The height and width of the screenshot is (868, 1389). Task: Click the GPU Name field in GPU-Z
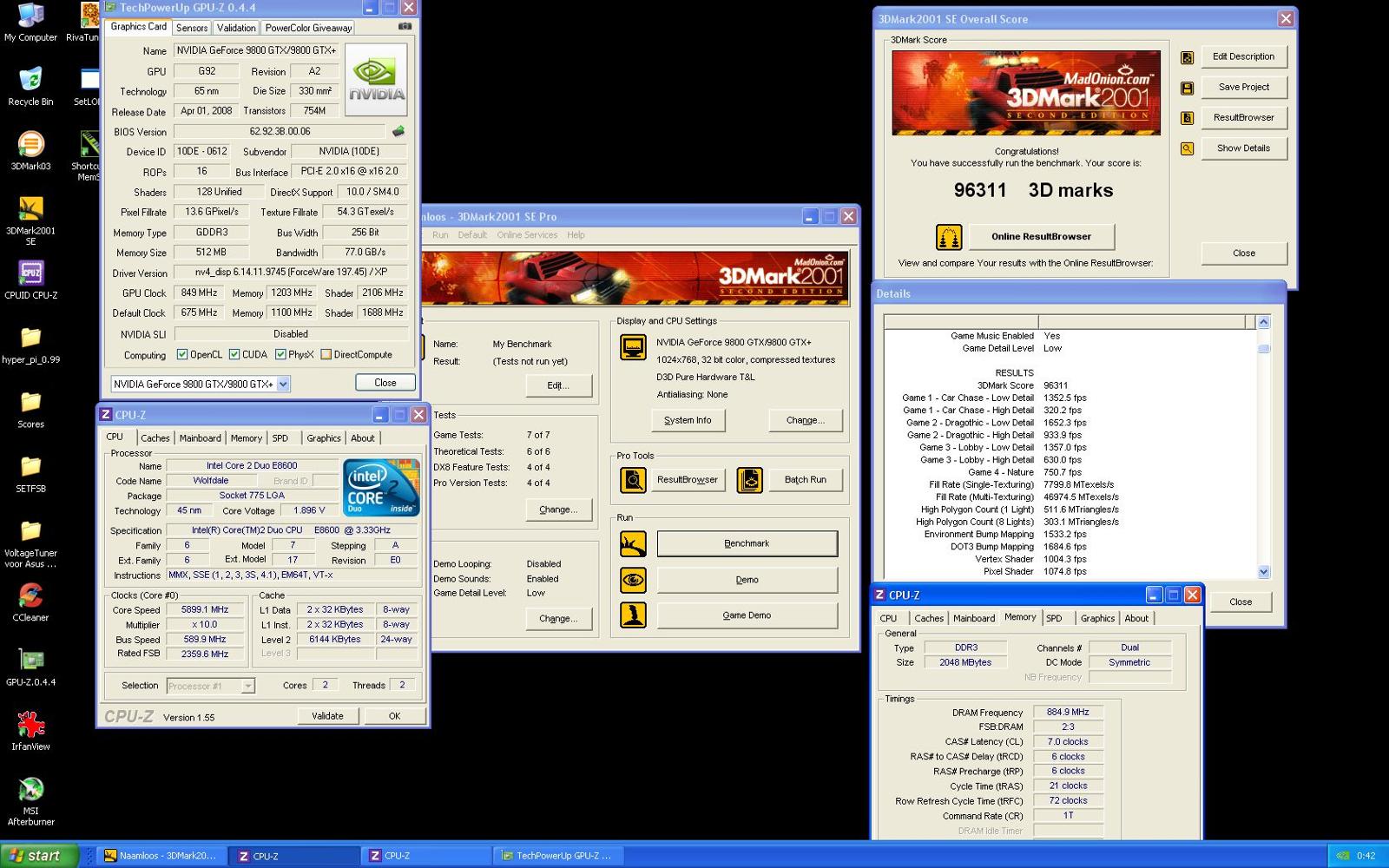click(256, 50)
